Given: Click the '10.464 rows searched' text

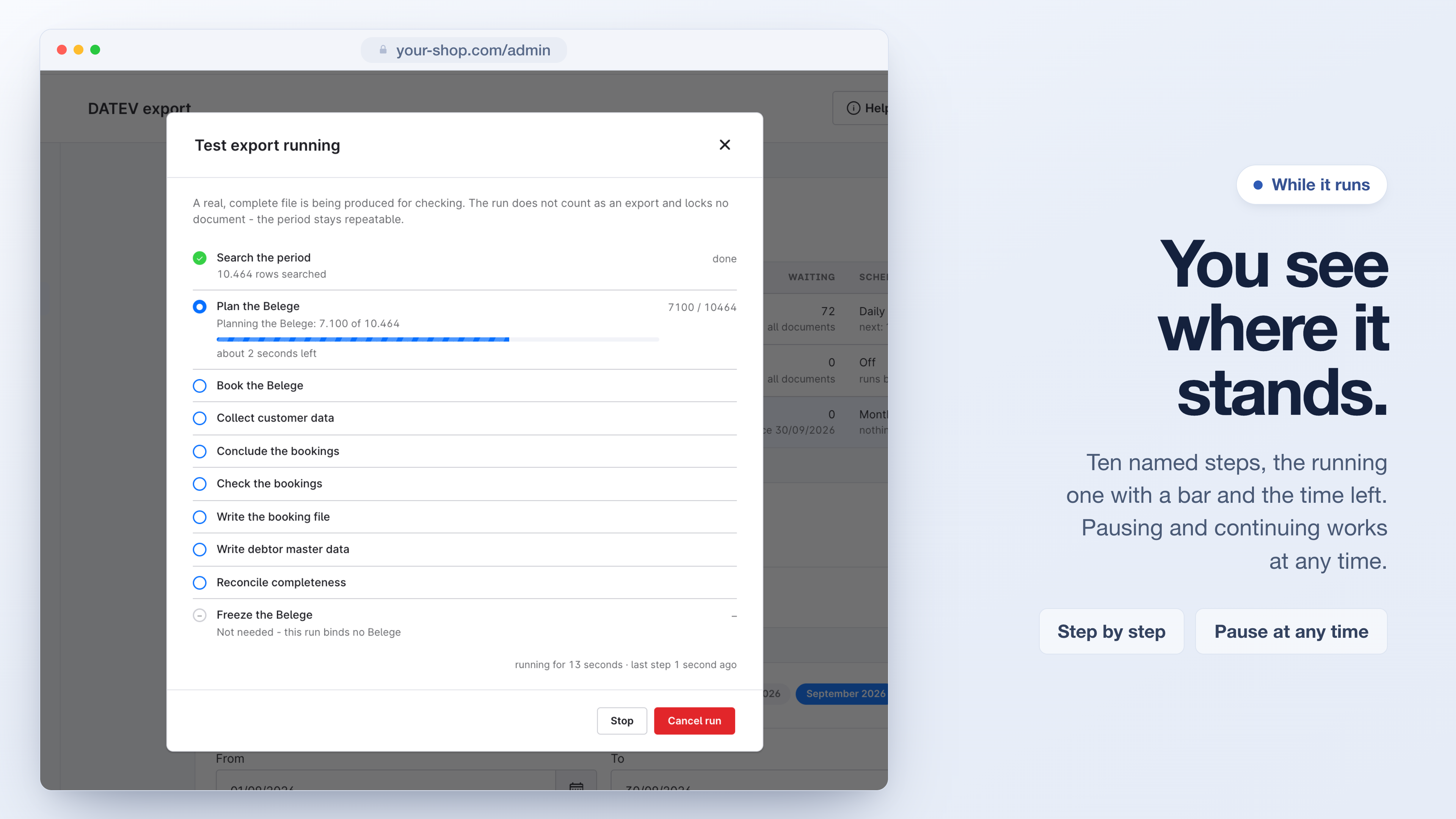Looking at the screenshot, I should click(271, 274).
